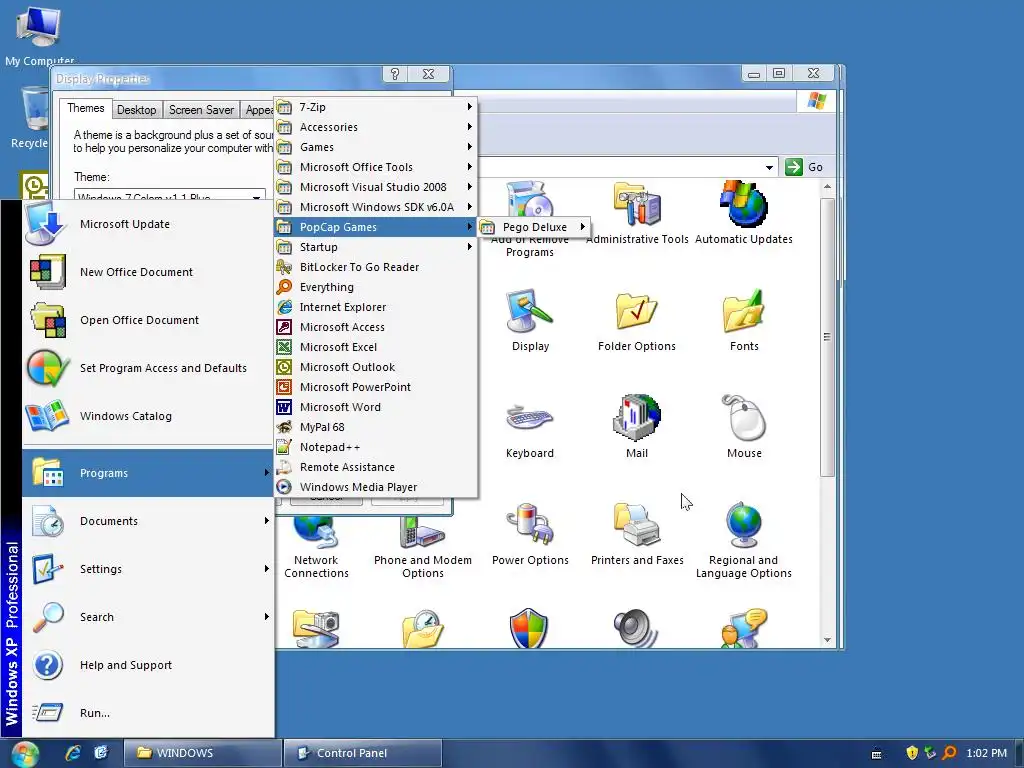The image size is (1024, 768).
Task: Click the Control Panel vertical scrollbar thumb
Action: pyautogui.click(x=827, y=337)
